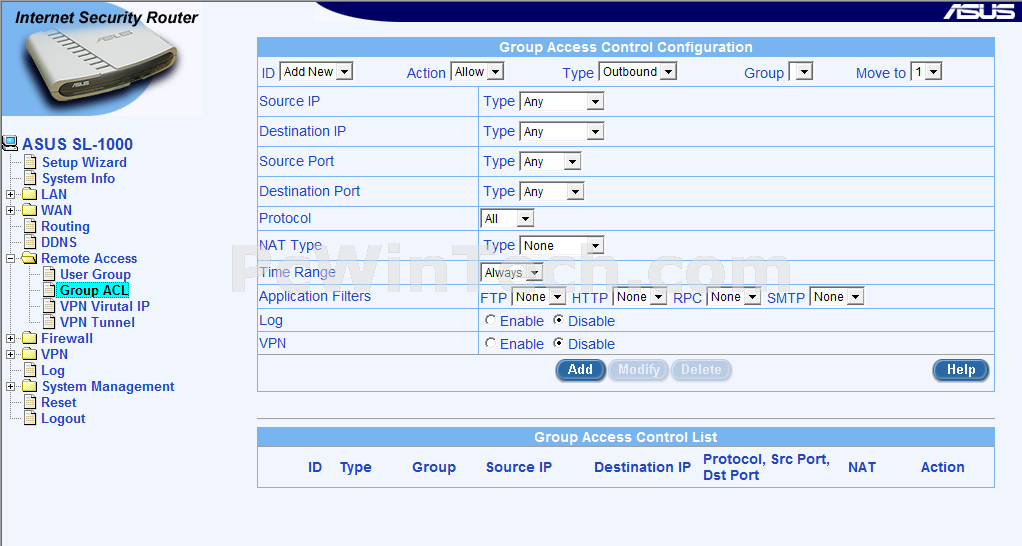Select the VPN Enable radio button

(490, 343)
